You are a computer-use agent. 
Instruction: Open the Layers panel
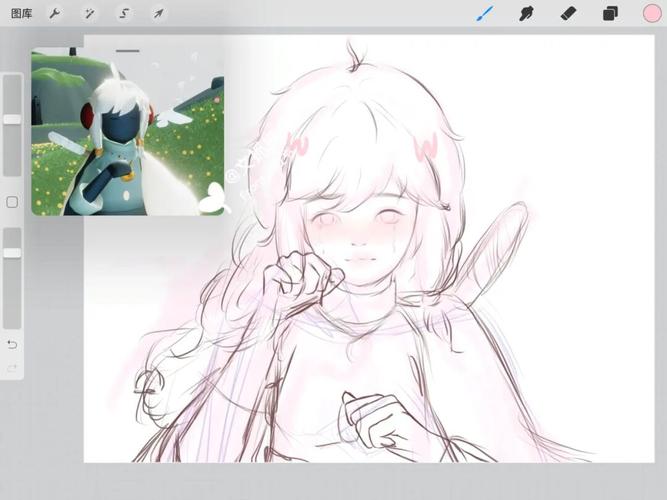point(610,14)
